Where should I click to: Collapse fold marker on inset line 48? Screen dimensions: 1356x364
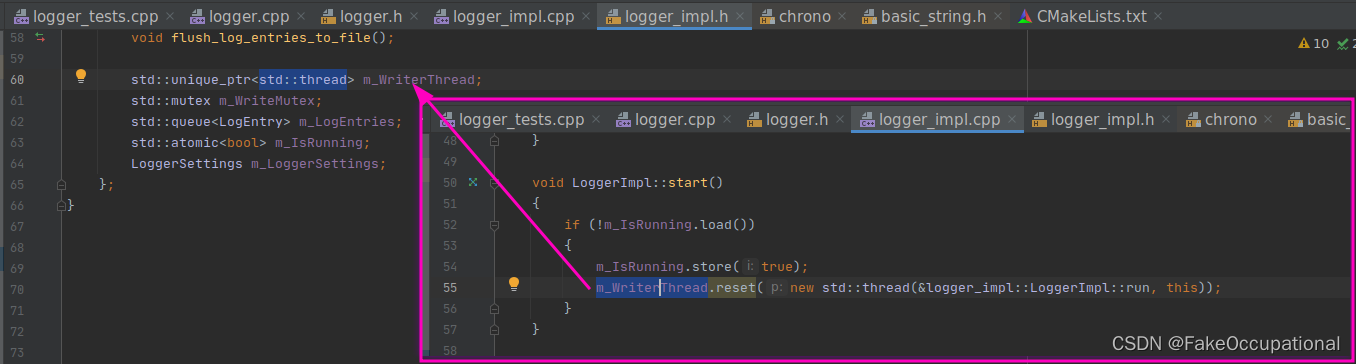[494, 141]
